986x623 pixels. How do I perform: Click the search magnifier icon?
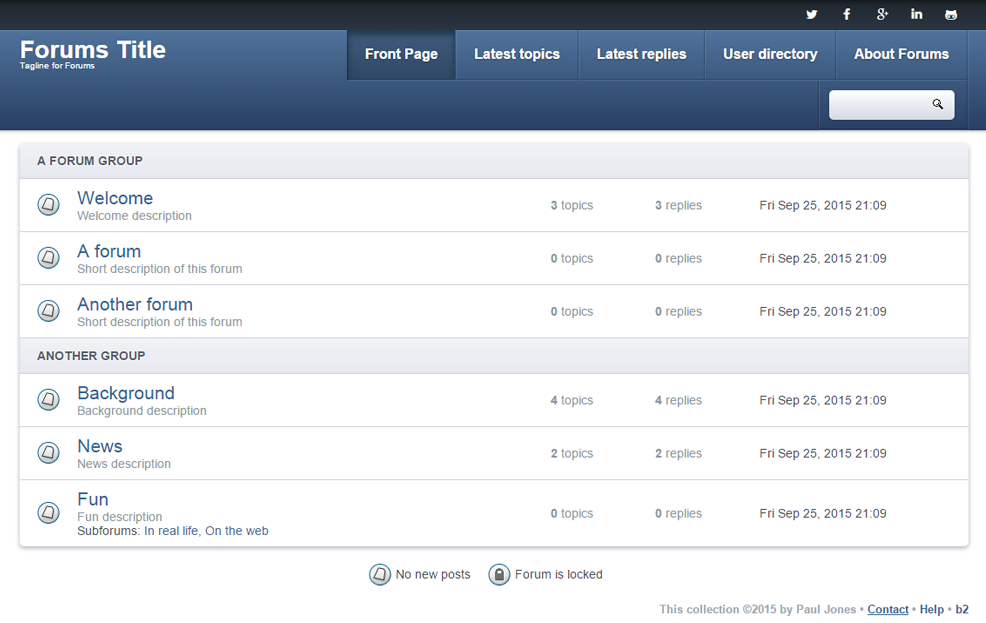[938, 104]
